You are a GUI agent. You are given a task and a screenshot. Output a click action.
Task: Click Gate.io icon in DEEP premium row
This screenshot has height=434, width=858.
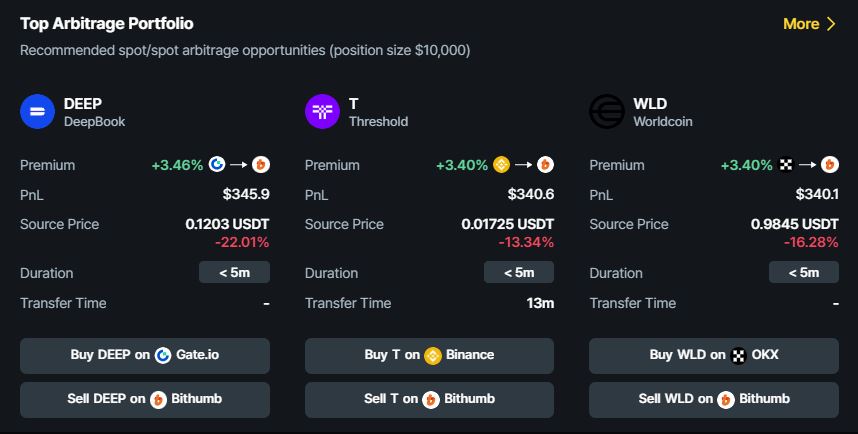pos(217,164)
